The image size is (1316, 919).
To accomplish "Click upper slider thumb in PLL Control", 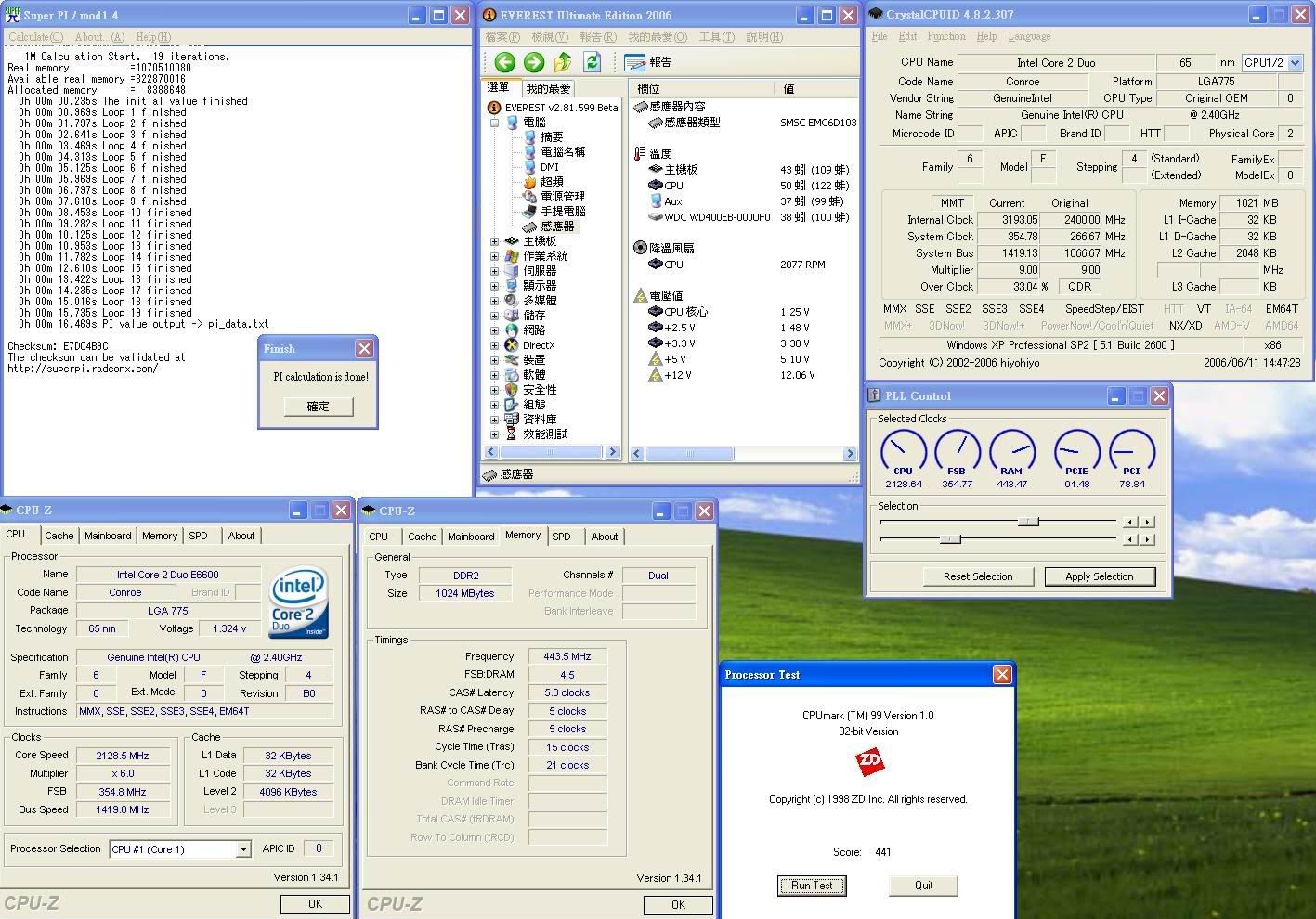I will click(x=1028, y=522).
